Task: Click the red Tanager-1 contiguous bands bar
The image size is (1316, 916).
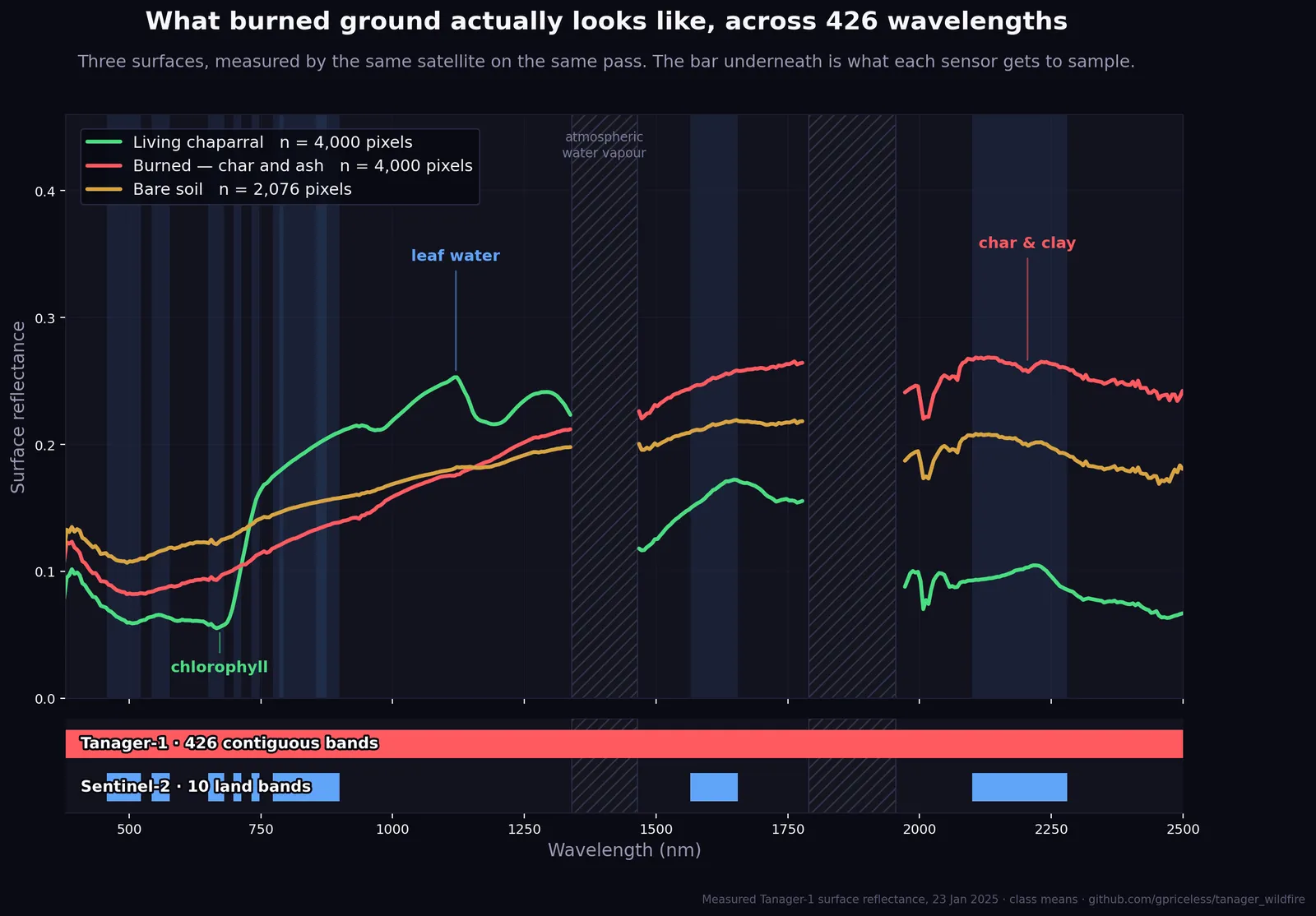Action: [624, 743]
